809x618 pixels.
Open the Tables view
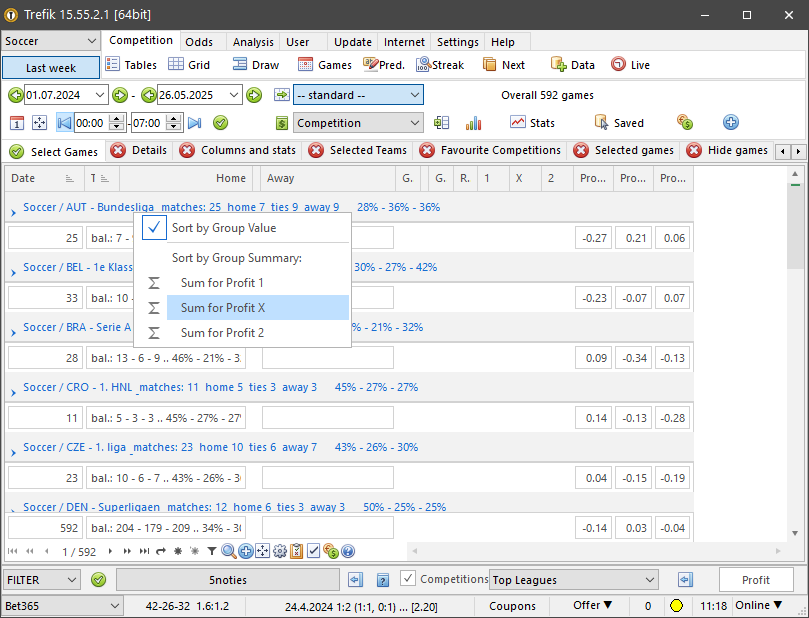(x=131, y=65)
